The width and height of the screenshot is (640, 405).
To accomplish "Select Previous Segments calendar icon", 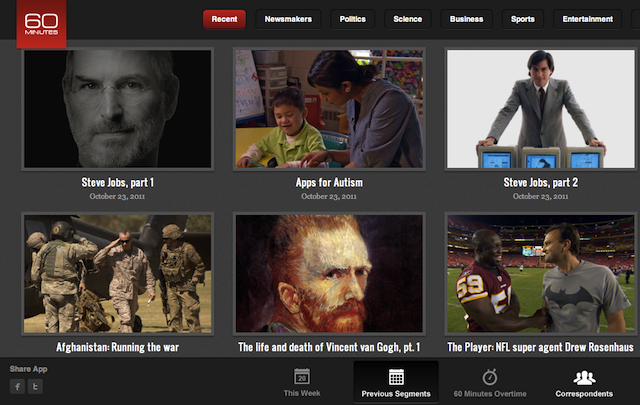I will tap(396, 377).
